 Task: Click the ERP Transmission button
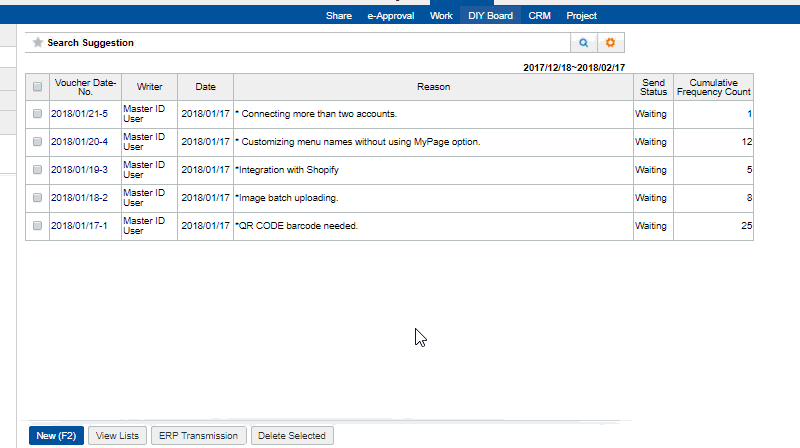pyautogui.click(x=198, y=436)
